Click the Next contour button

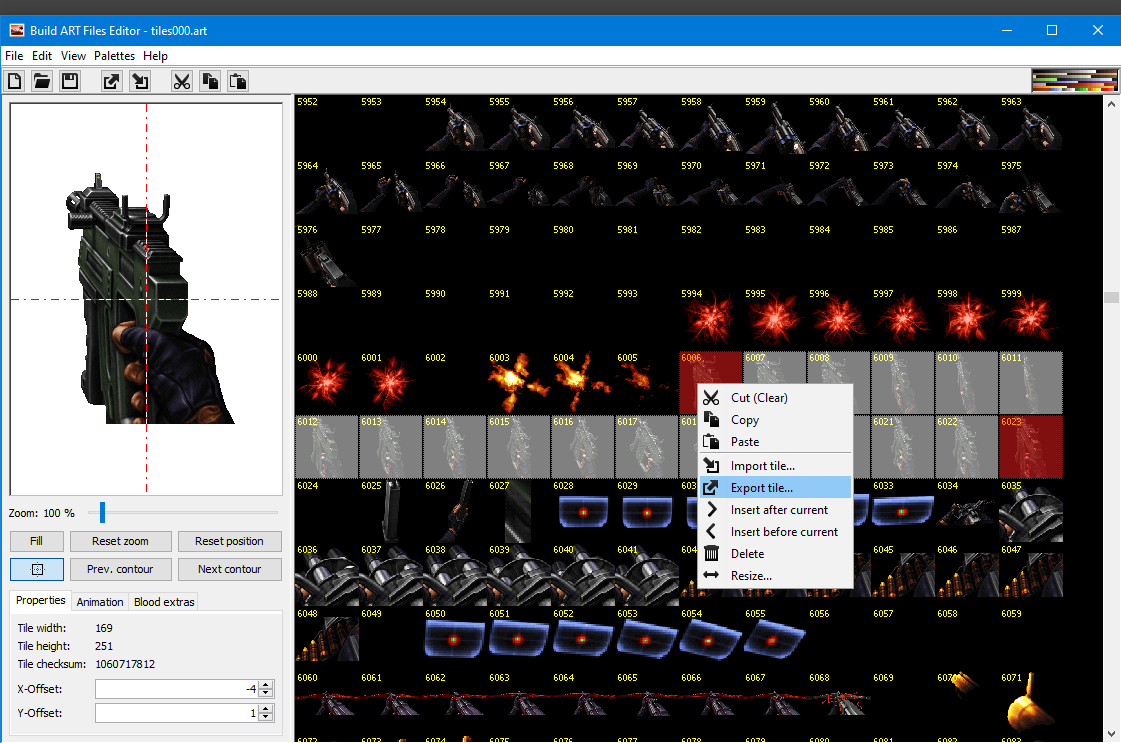229,569
